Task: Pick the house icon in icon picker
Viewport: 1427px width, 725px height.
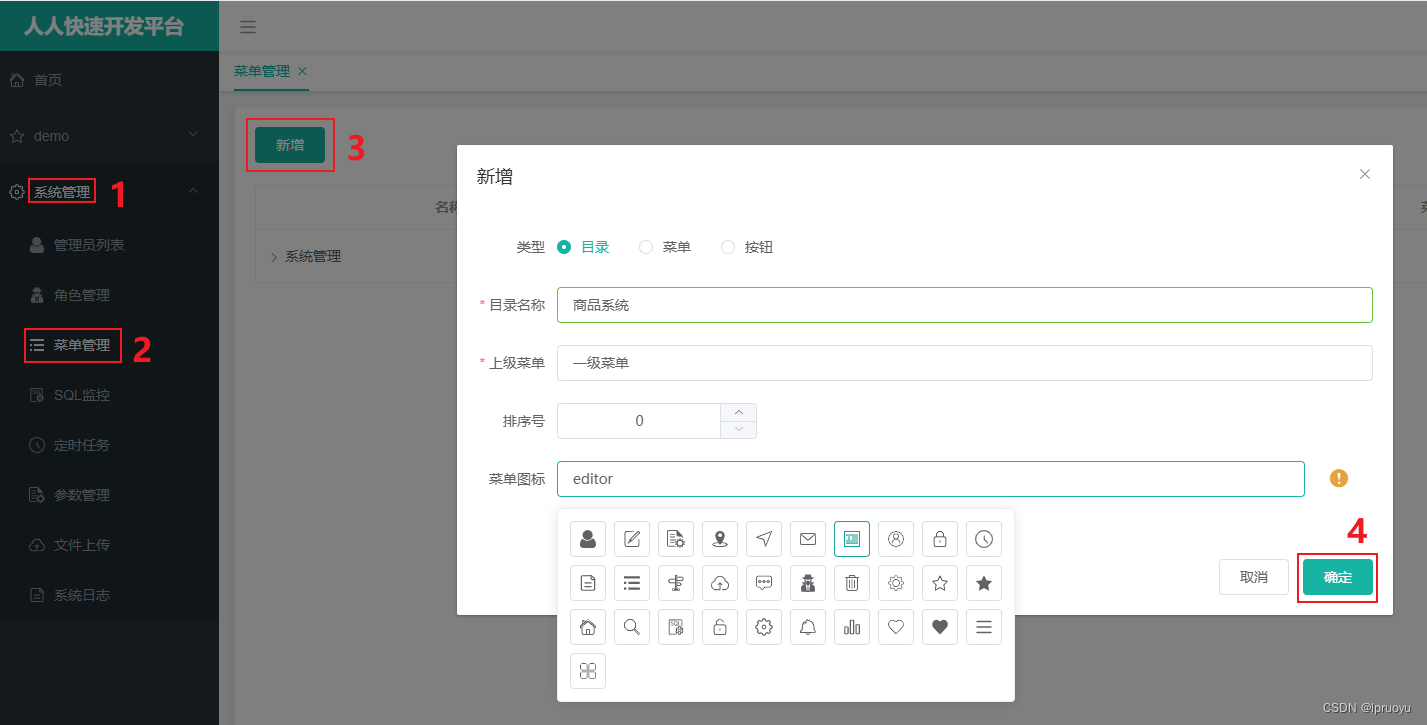Action: coord(588,627)
